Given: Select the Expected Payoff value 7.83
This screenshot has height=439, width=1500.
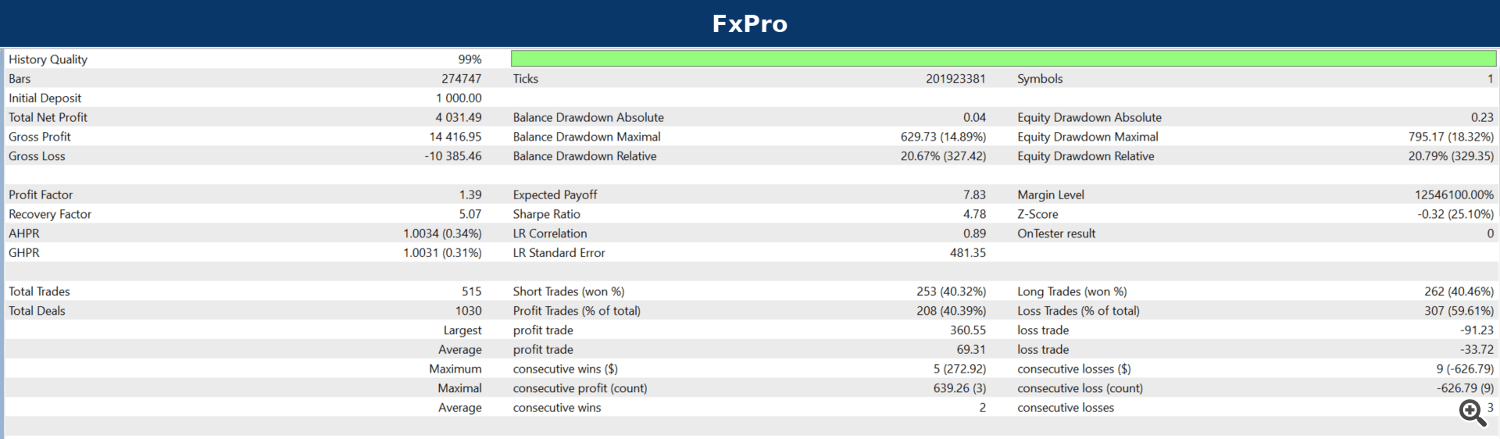Looking at the screenshot, I should [x=975, y=195].
